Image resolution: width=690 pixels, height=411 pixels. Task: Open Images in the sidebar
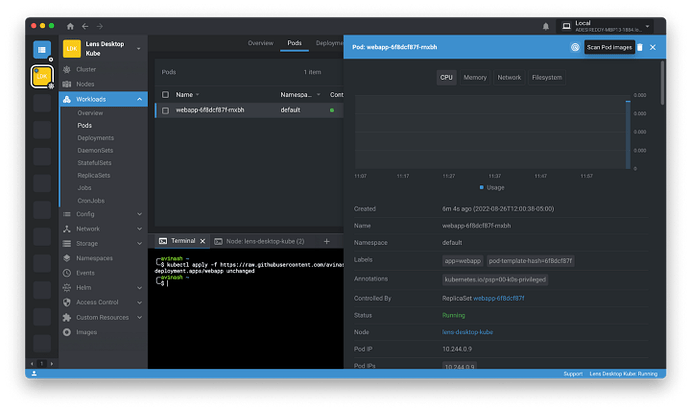click(x=87, y=331)
